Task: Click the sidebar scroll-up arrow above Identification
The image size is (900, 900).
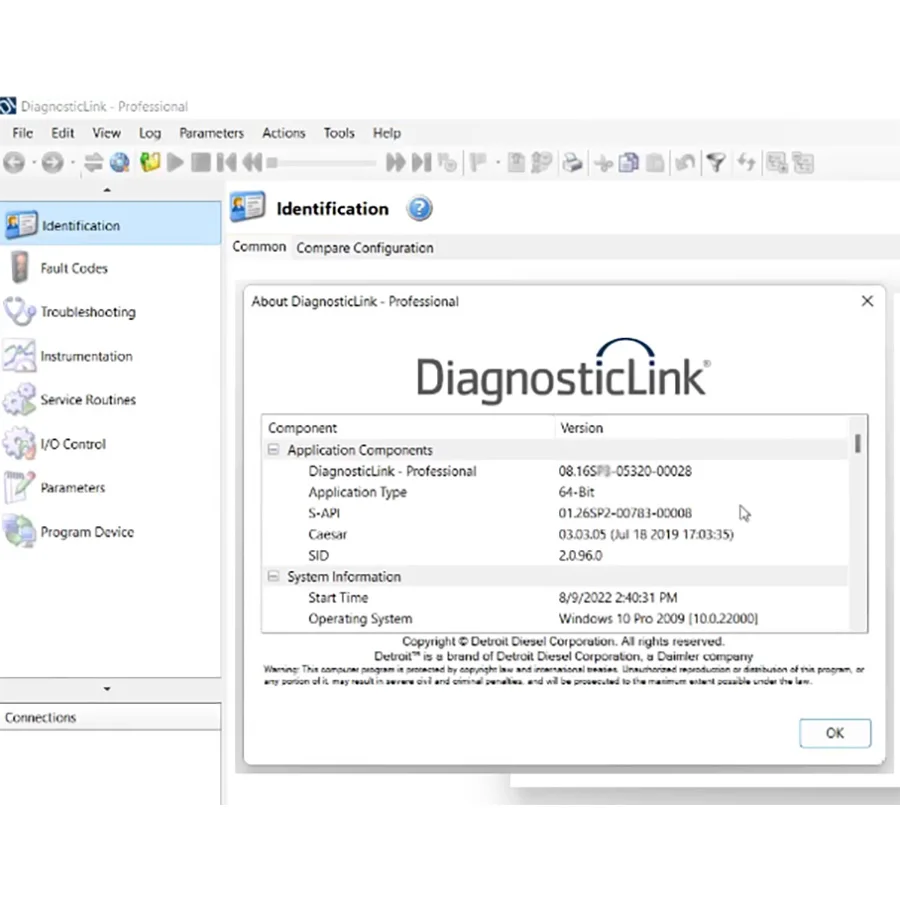Action: click(107, 190)
